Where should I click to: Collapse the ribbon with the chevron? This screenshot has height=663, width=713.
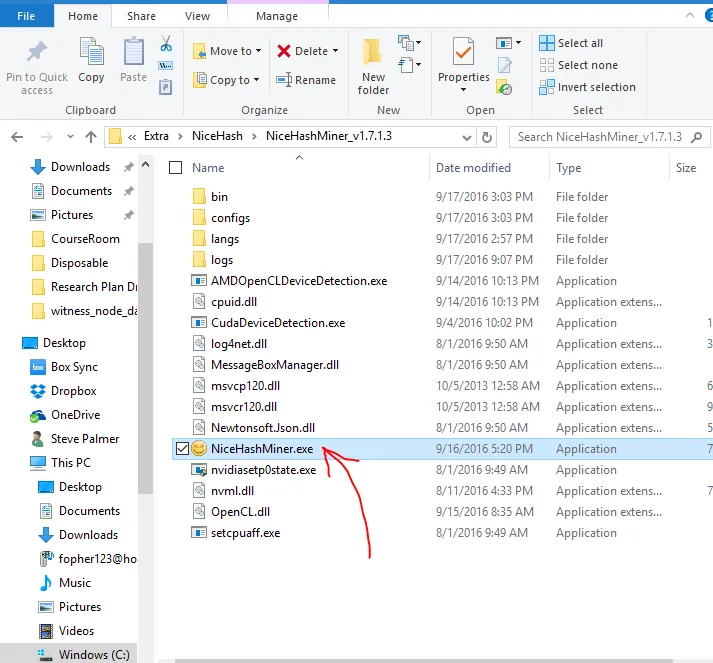pyautogui.click(x=690, y=15)
